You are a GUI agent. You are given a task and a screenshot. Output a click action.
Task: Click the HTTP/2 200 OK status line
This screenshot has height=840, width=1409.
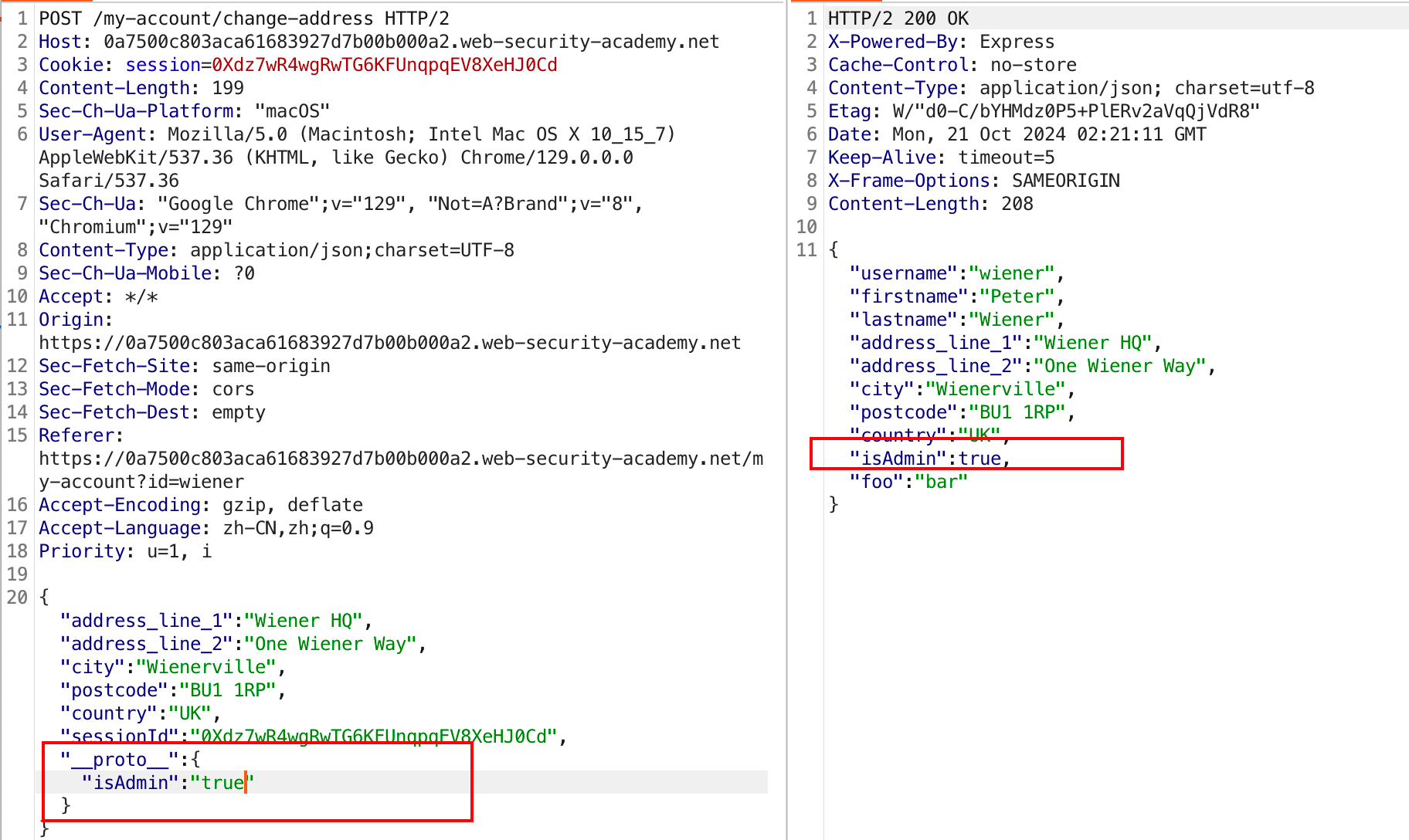(898, 19)
